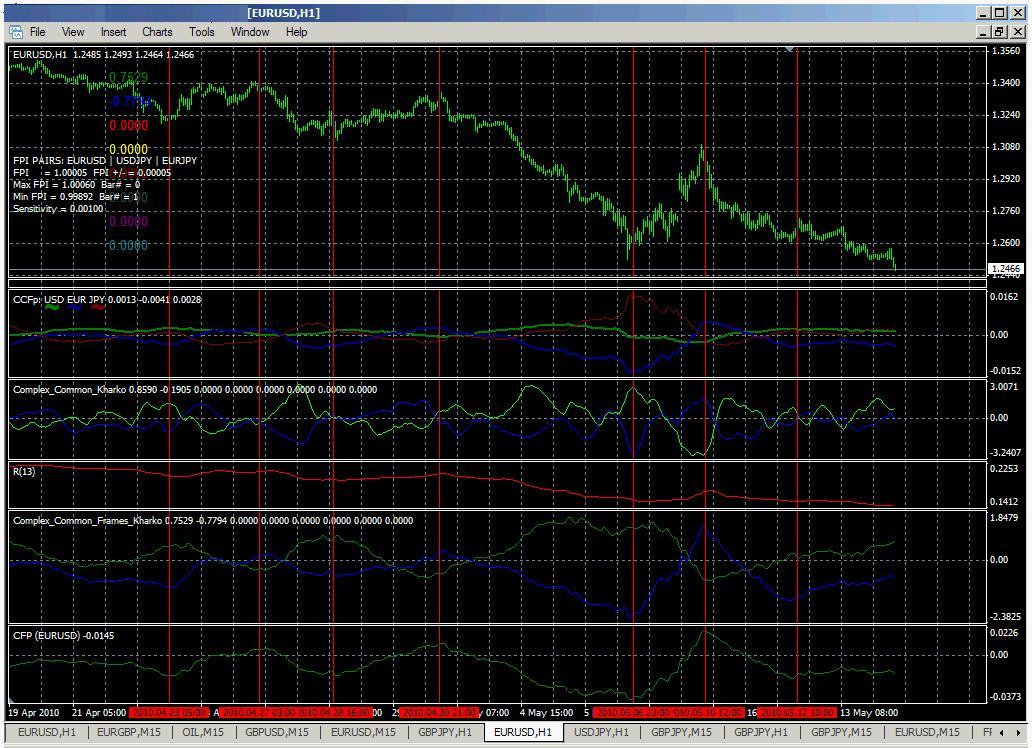Open the File menu
Image resolution: width=1032 pixels, height=748 pixels.
(x=37, y=32)
